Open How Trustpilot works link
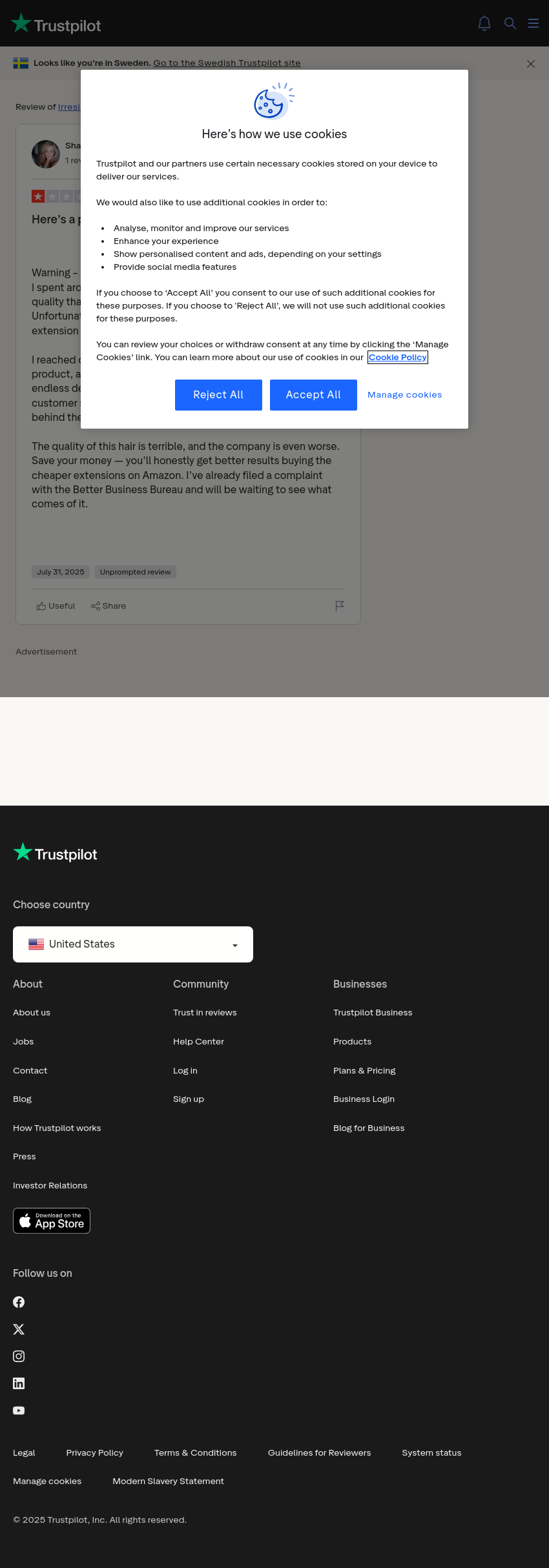549x1568 pixels. pos(57,1128)
